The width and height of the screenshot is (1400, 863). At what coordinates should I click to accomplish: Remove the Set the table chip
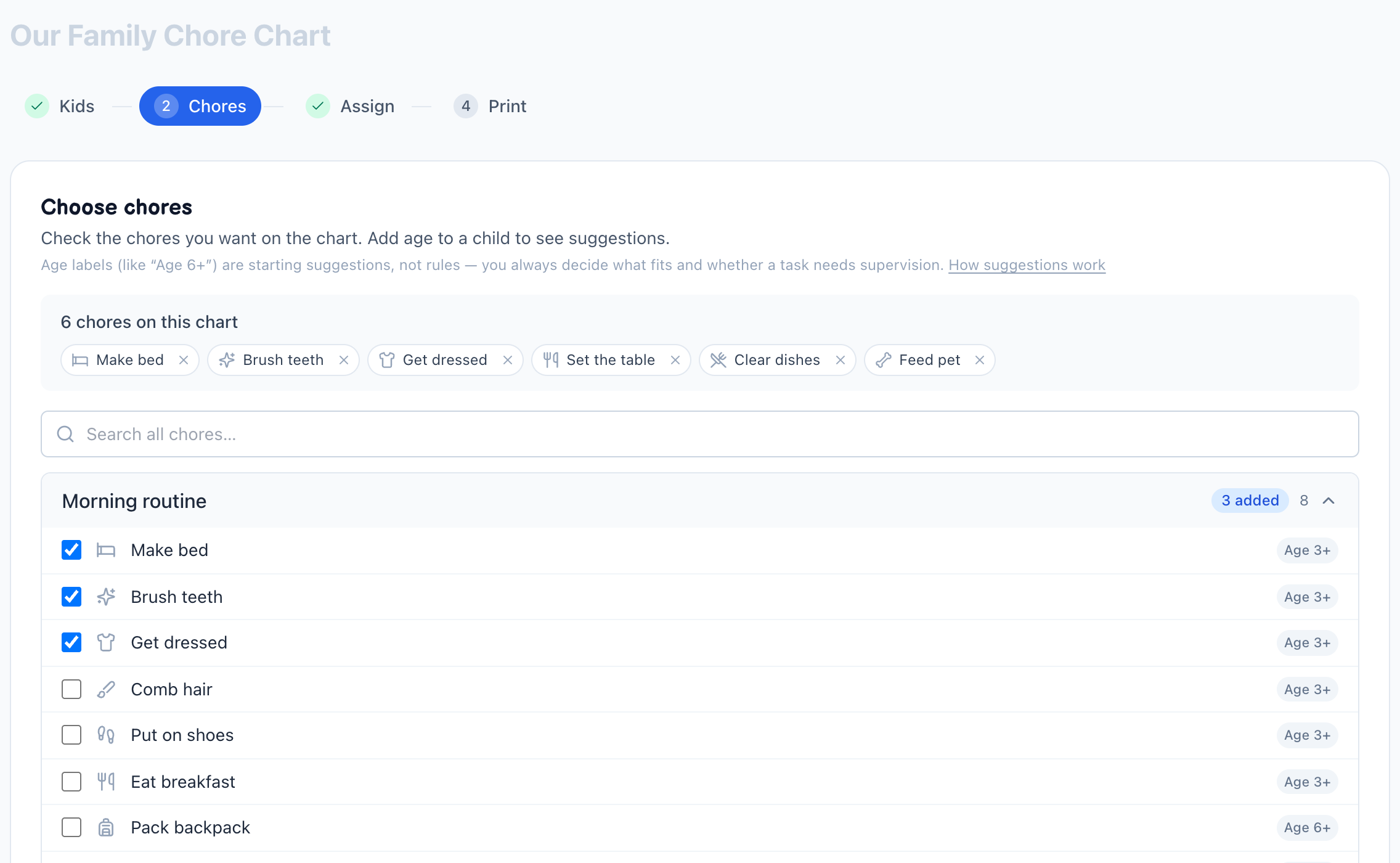coord(675,360)
